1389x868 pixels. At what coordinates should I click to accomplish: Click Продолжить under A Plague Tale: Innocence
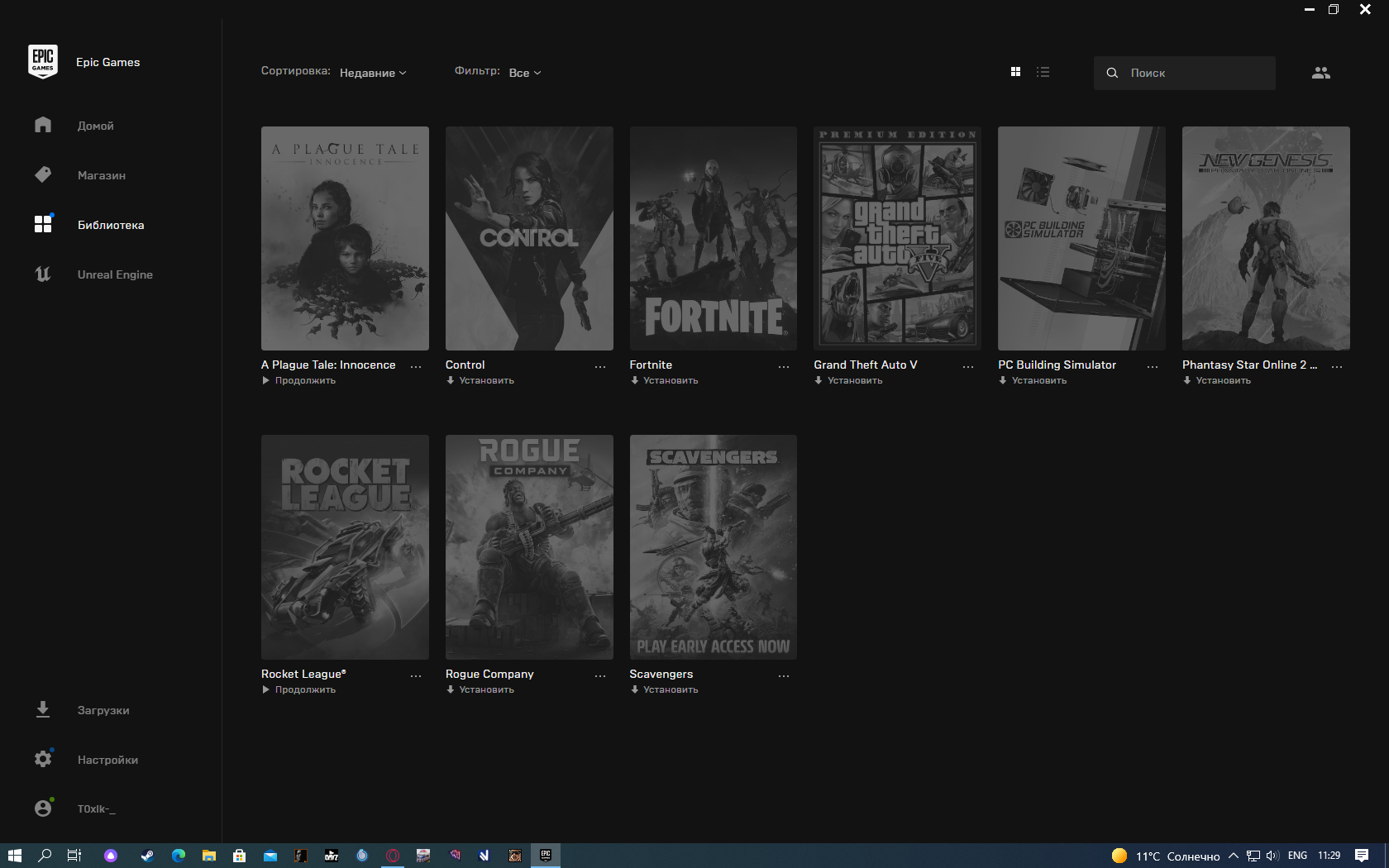[x=298, y=380]
